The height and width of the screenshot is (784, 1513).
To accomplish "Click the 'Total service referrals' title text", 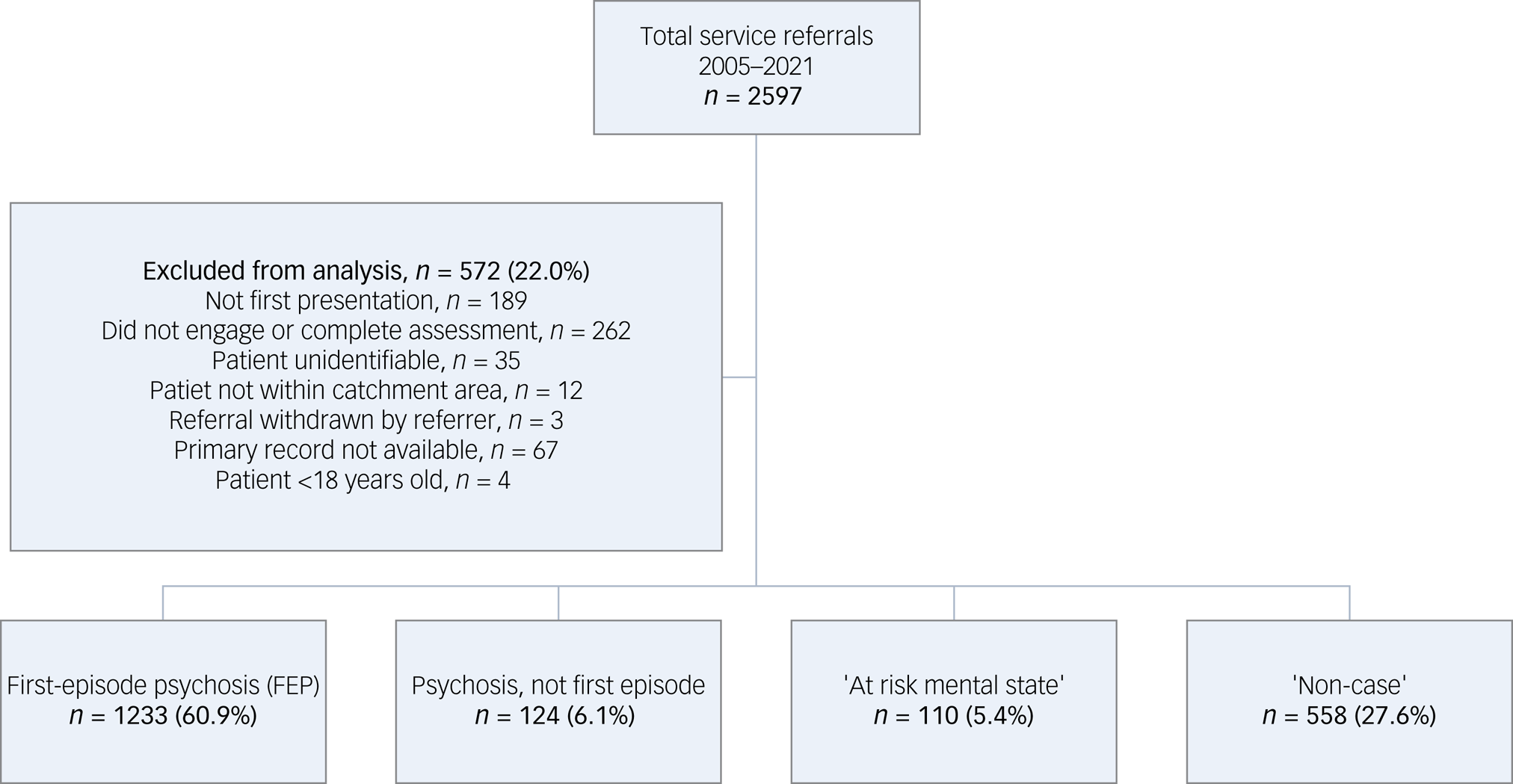I will tap(756, 36).
